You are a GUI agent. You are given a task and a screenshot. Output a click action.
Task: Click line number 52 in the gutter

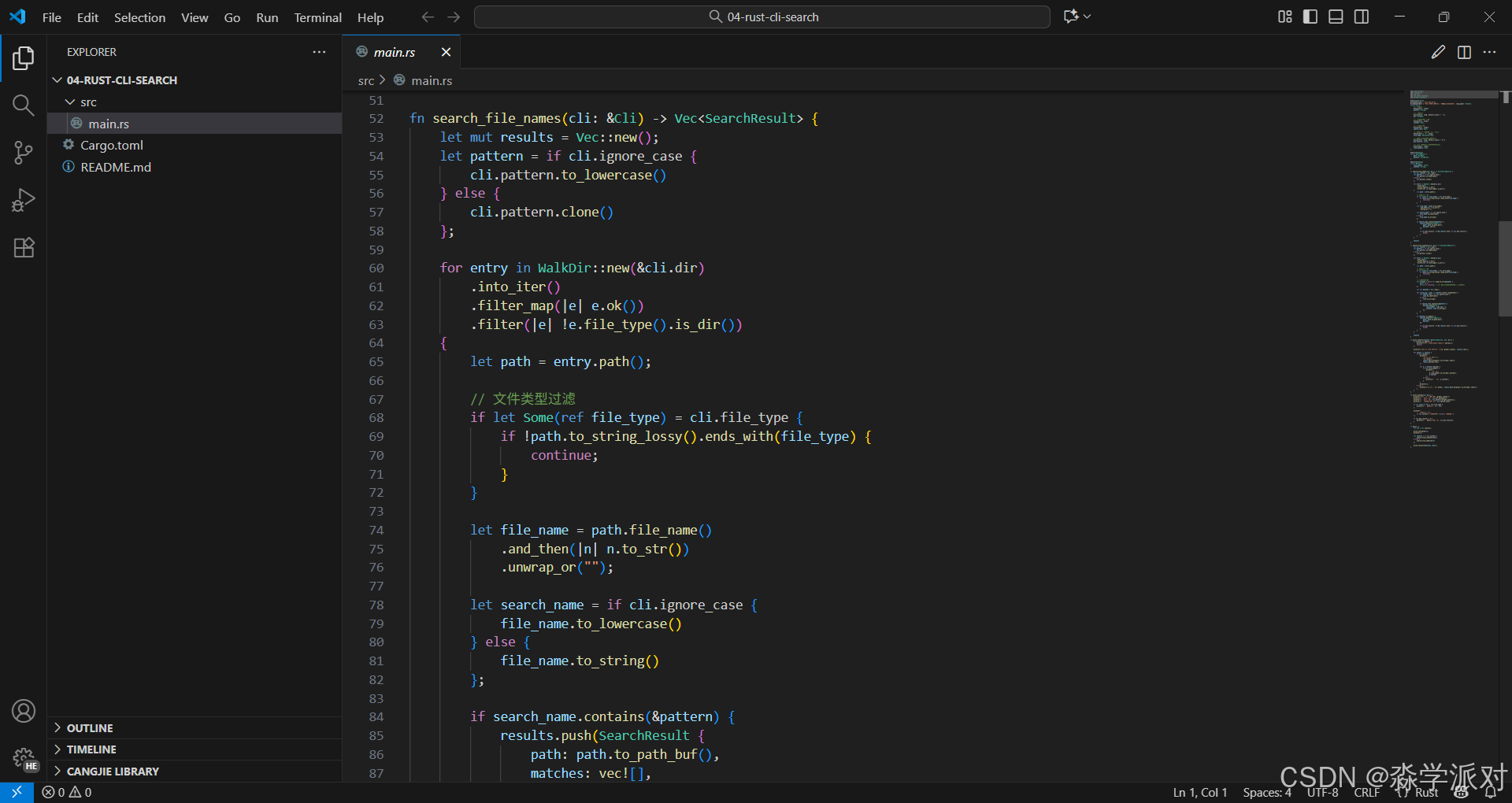(376, 119)
